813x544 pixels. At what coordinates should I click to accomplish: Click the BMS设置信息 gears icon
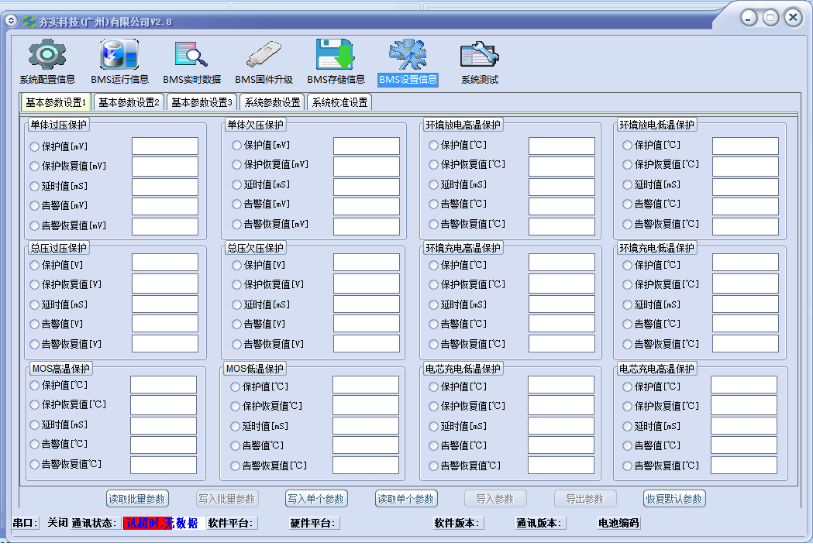407,55
